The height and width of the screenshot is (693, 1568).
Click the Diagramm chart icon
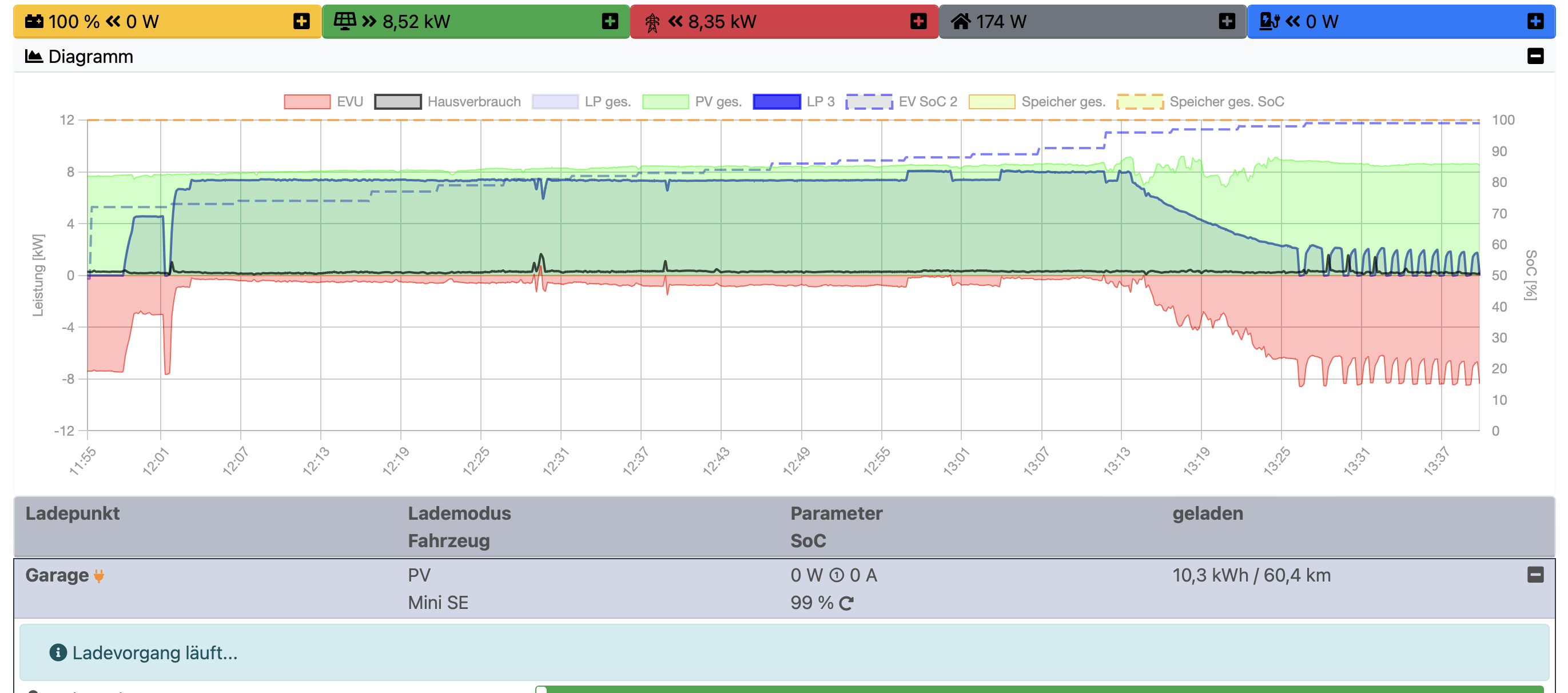pos(34,57)
